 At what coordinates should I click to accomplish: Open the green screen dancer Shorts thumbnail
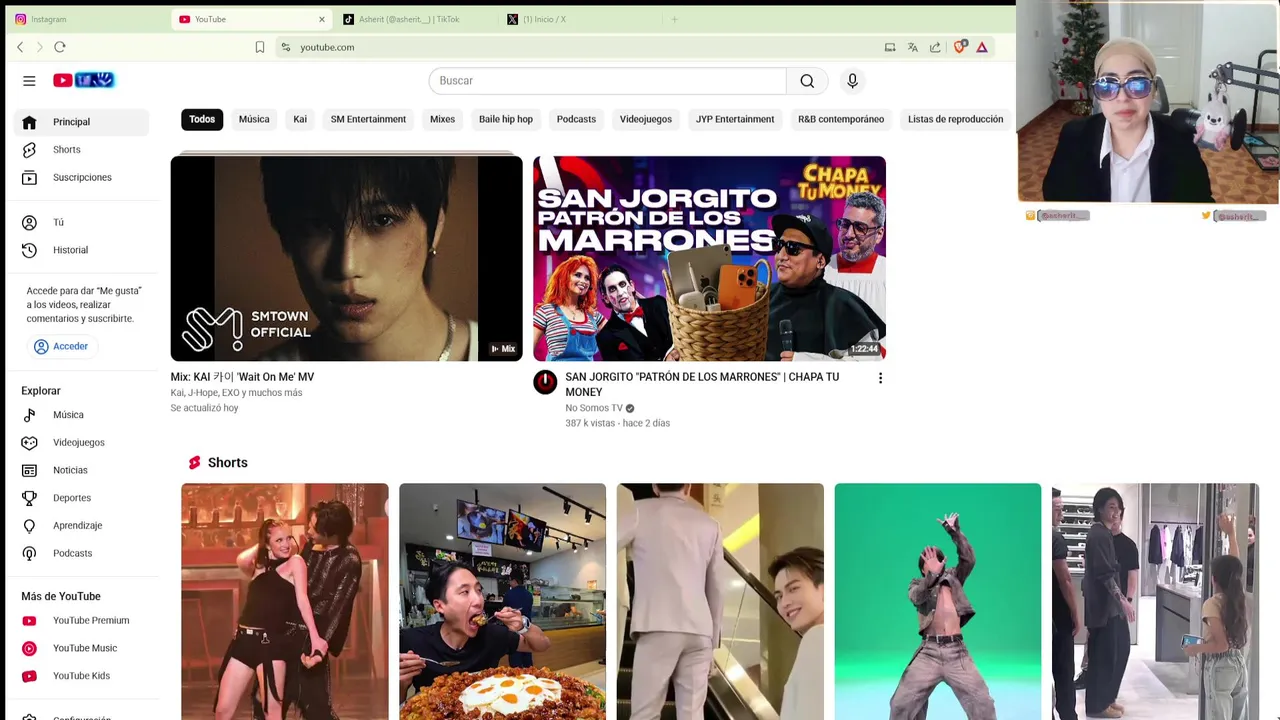(x=938, y=602)
